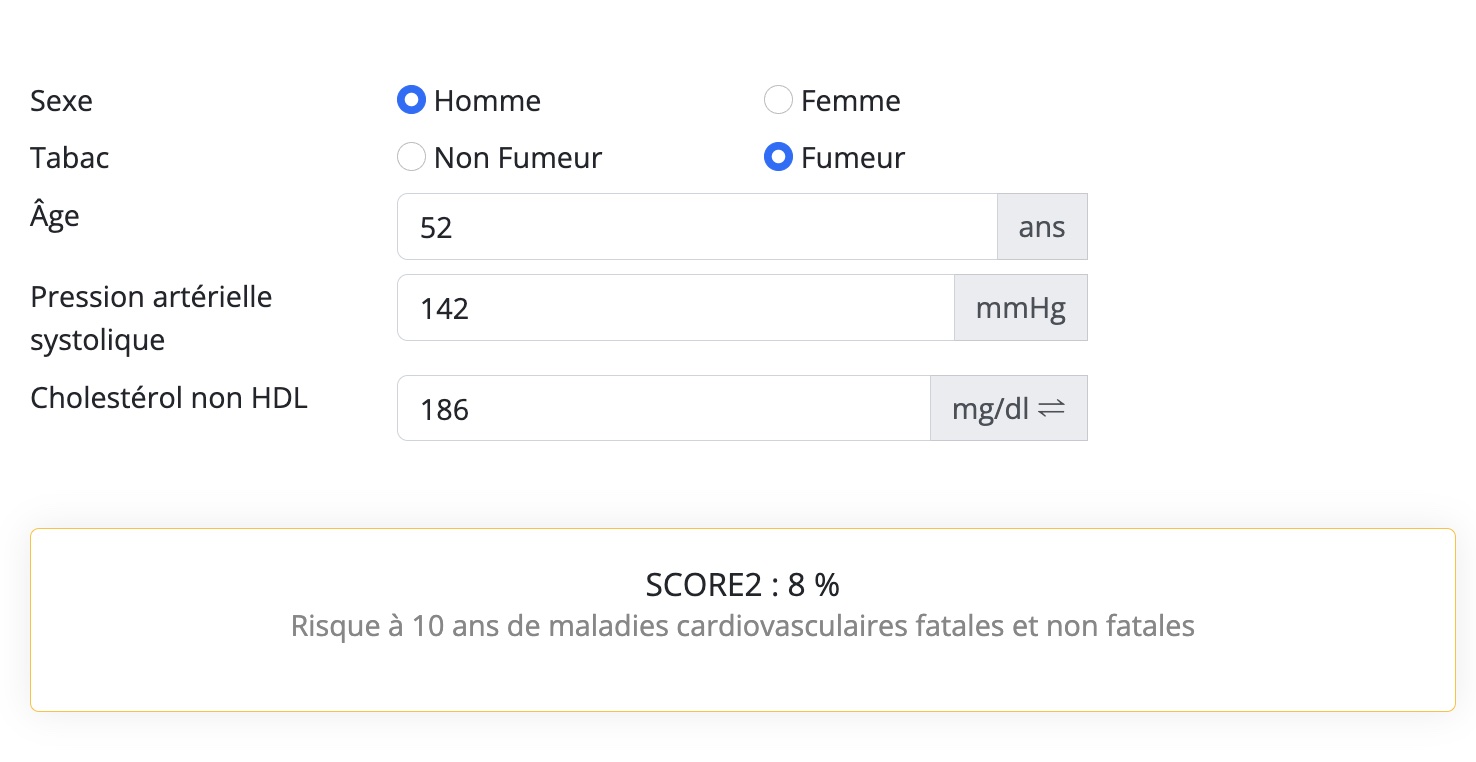Click the 10-year cardiovascular risk description
Image resolution: width=1476 pixels, height=762 pixels.
(743, 626)
